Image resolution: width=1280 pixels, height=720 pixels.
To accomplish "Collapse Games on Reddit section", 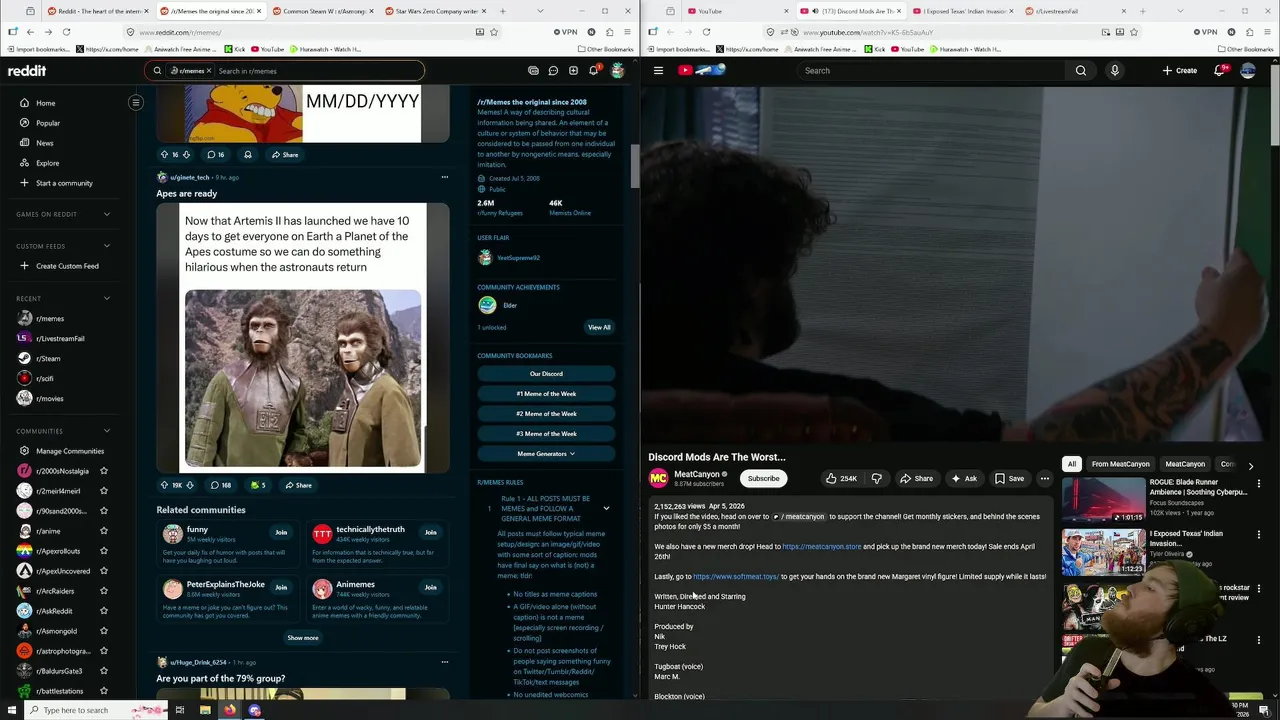I will tap(107, 214).
